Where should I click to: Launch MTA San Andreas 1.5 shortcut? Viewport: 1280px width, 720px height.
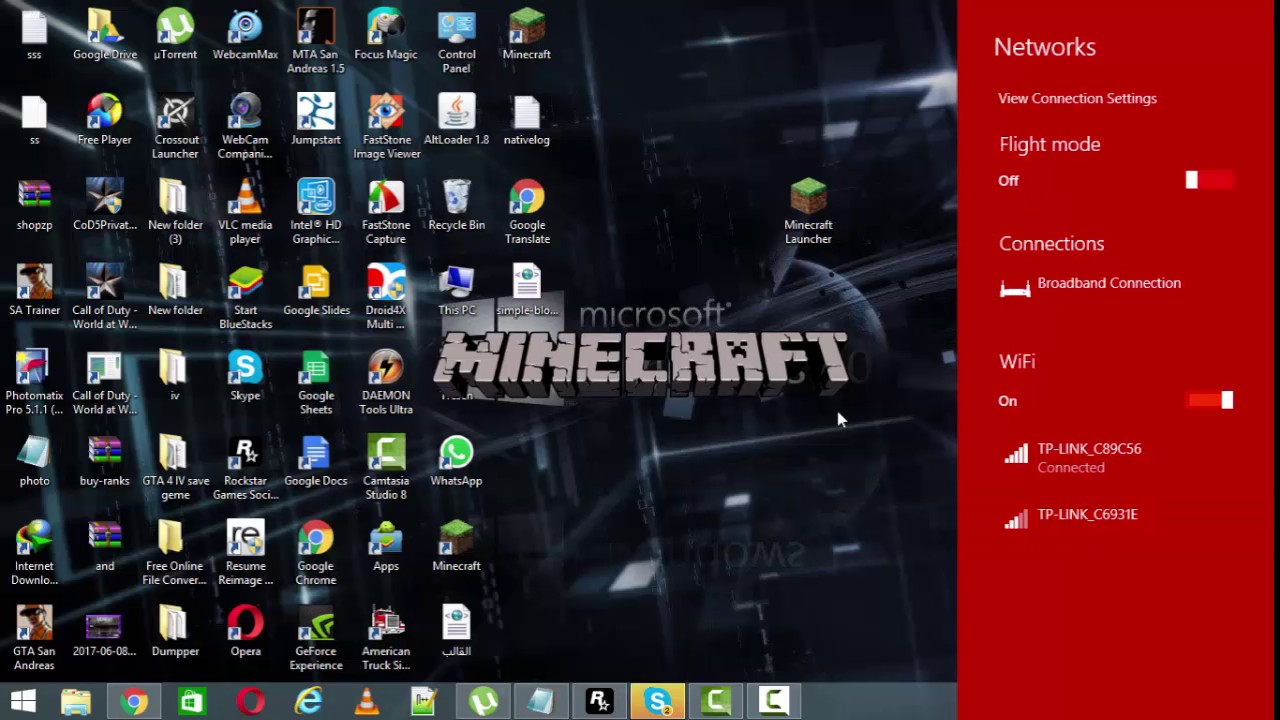tap(316, 41)
